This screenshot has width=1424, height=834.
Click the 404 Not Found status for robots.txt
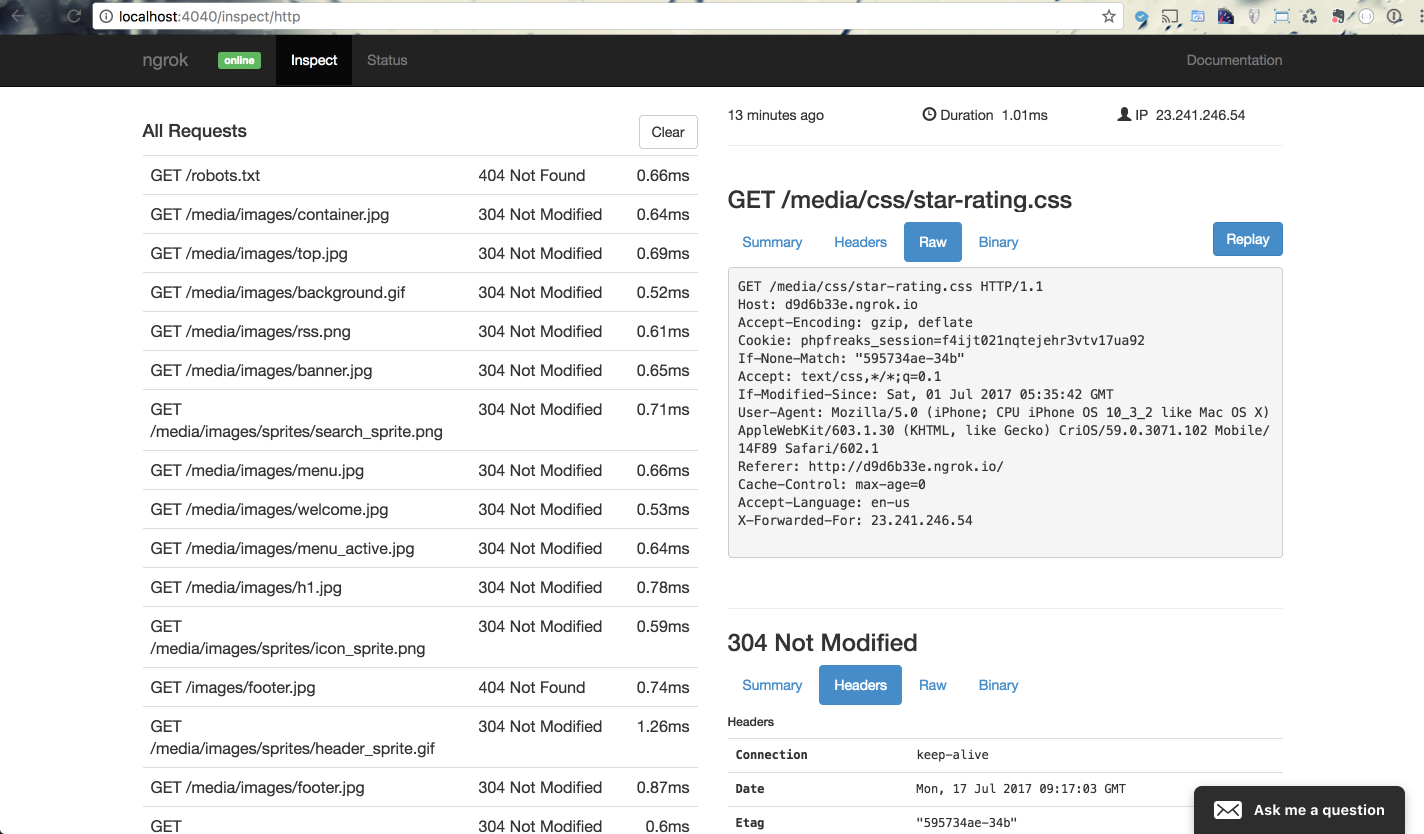click(531, 175)
